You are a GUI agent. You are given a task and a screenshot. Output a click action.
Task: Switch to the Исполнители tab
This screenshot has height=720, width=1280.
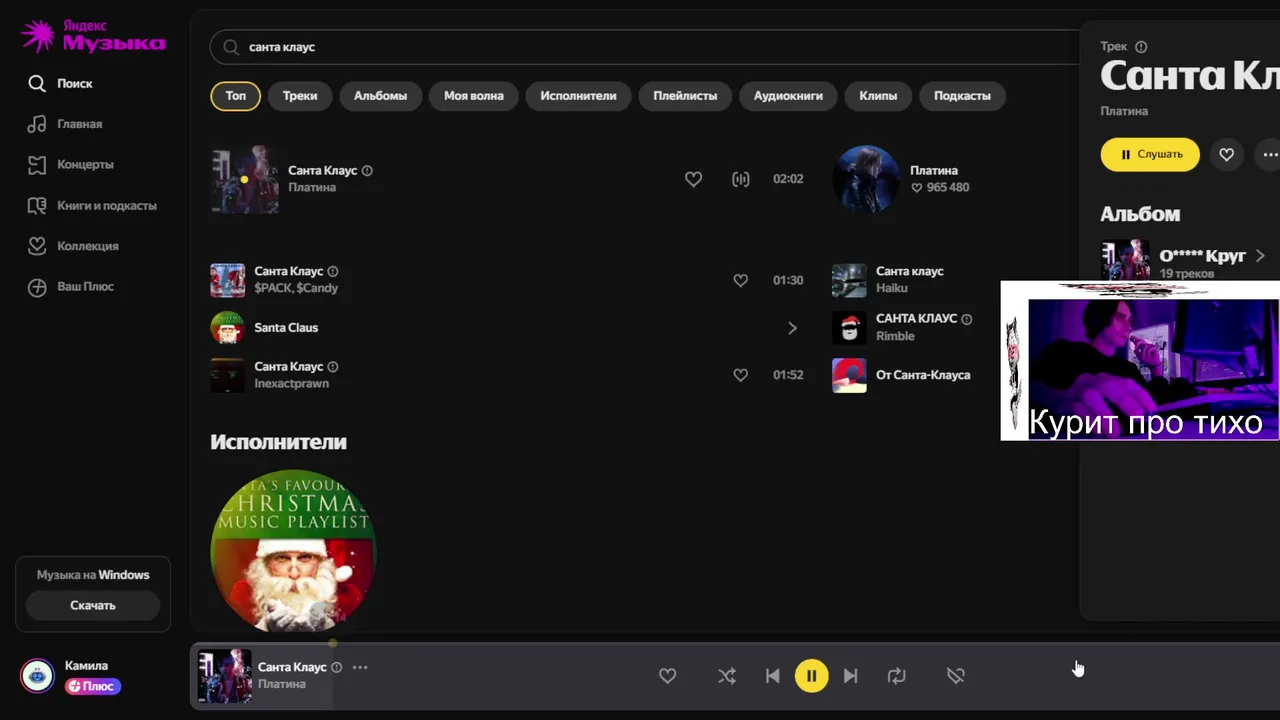[578, 96]
